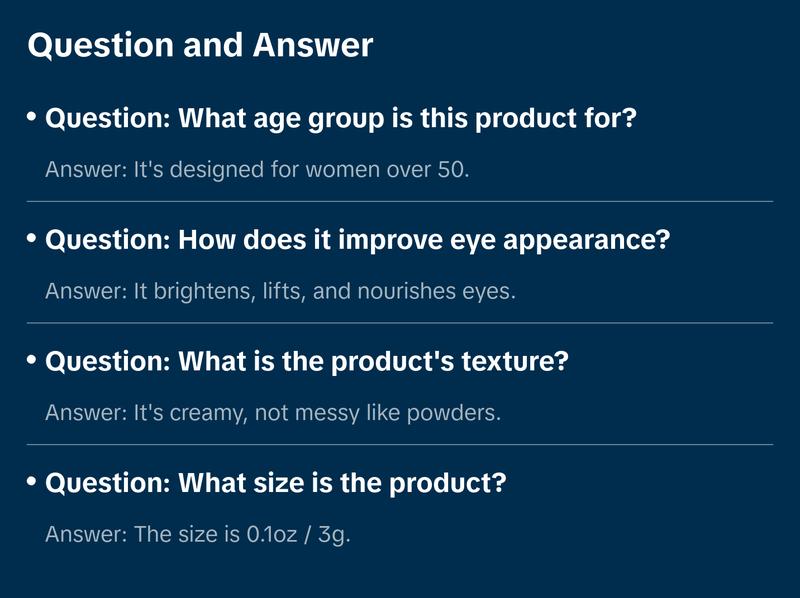The width and height of the screenshot is (800, 598).
Task: Select the question "What size is the product?"
Action: point(276,483)
